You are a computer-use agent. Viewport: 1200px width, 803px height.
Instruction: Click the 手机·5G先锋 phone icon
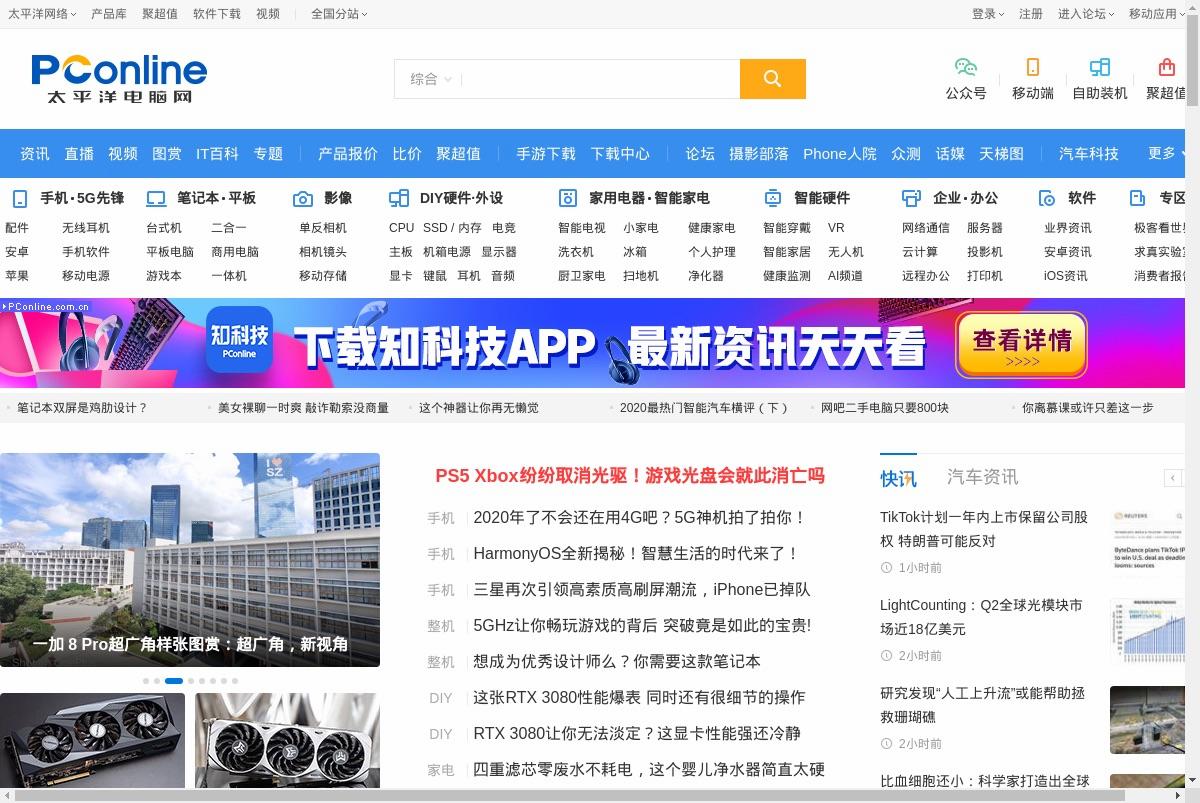tap(20, 198)
